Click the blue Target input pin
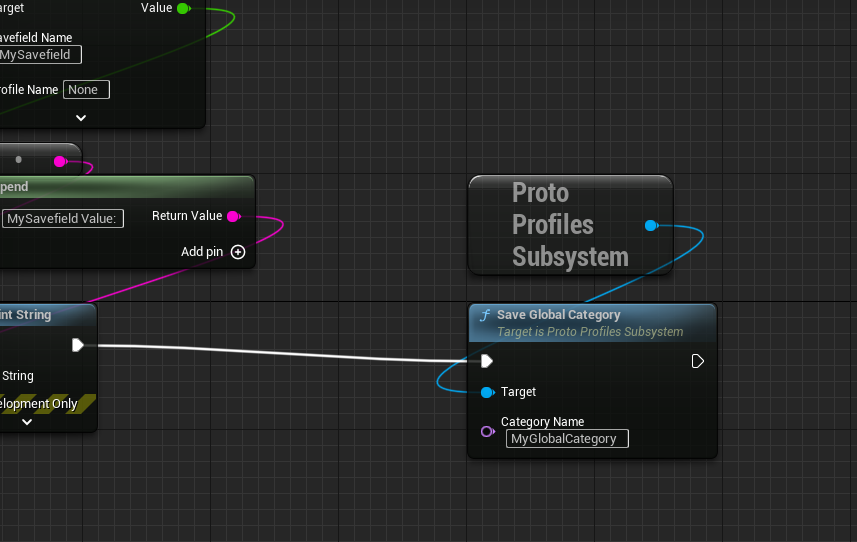 click(487, 392)
